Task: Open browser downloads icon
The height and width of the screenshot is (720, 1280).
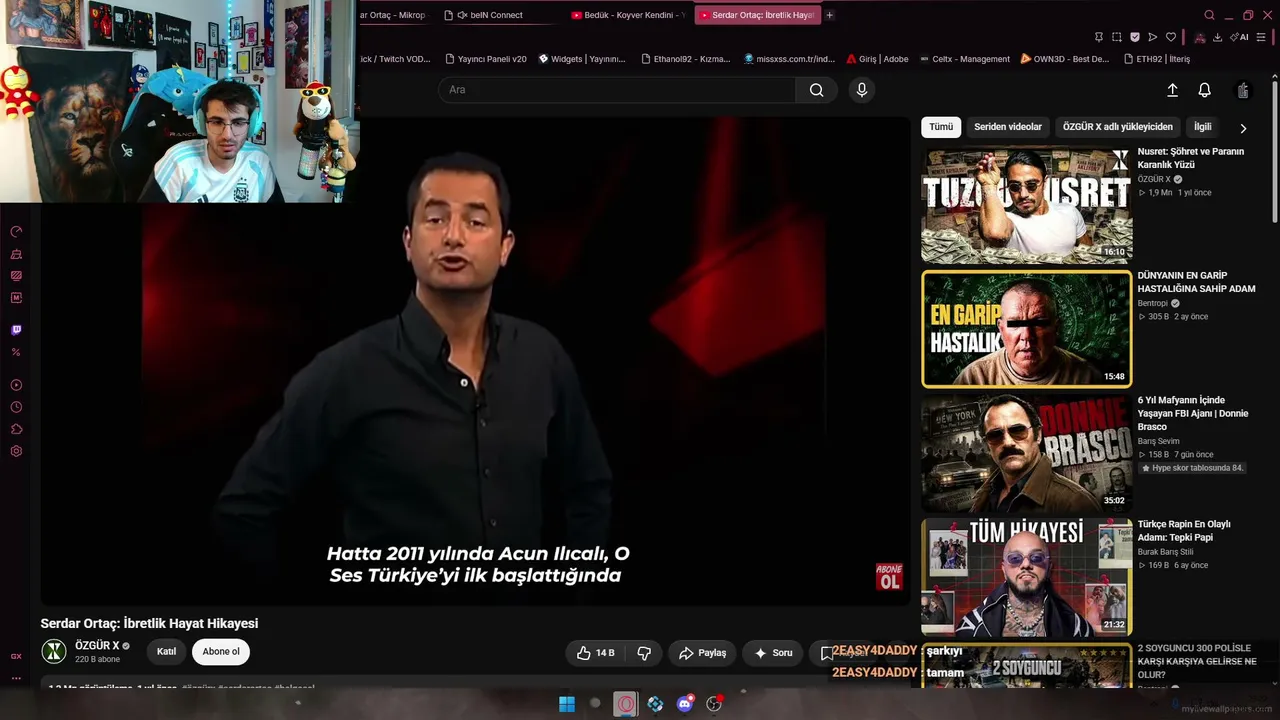Action: click(x=1217, y=37)
